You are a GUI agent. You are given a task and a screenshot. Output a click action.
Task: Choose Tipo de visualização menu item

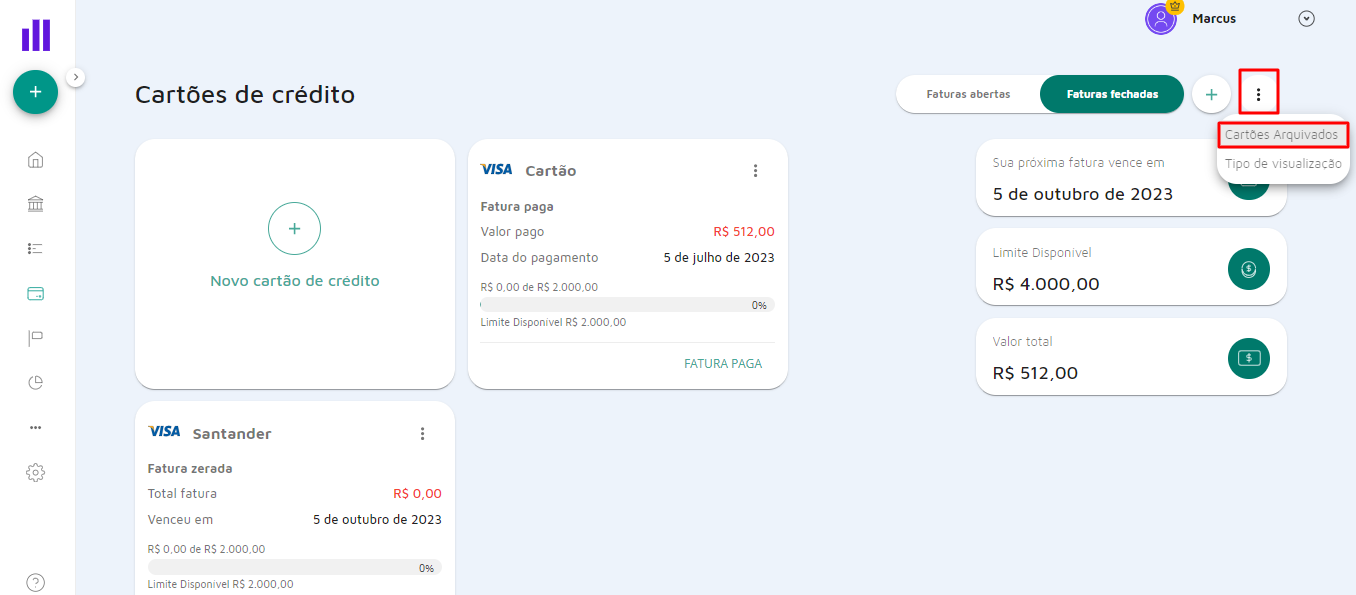point(1283,163)
